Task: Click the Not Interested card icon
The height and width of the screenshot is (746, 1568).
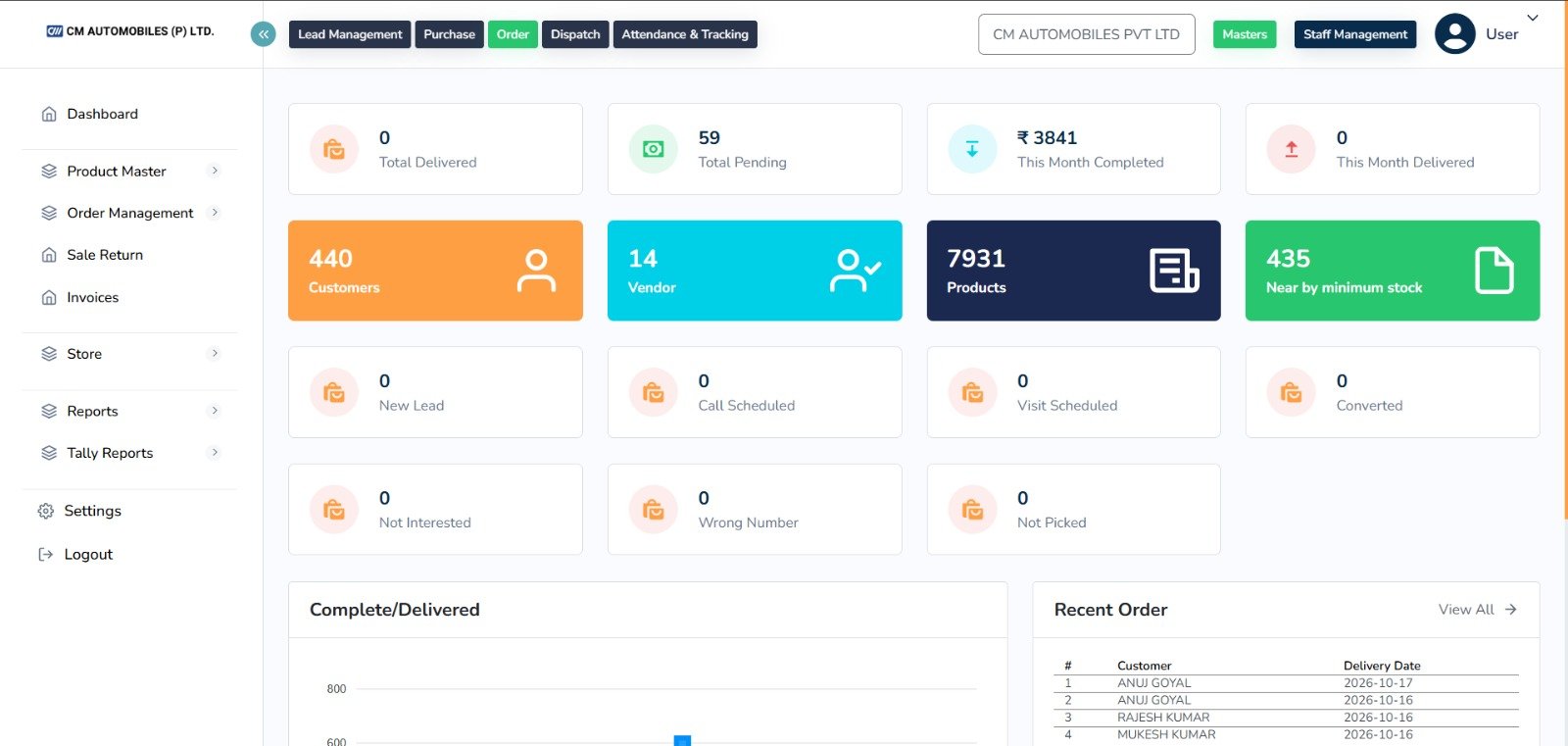Action: pyautogui.click(x=334, y=510)
